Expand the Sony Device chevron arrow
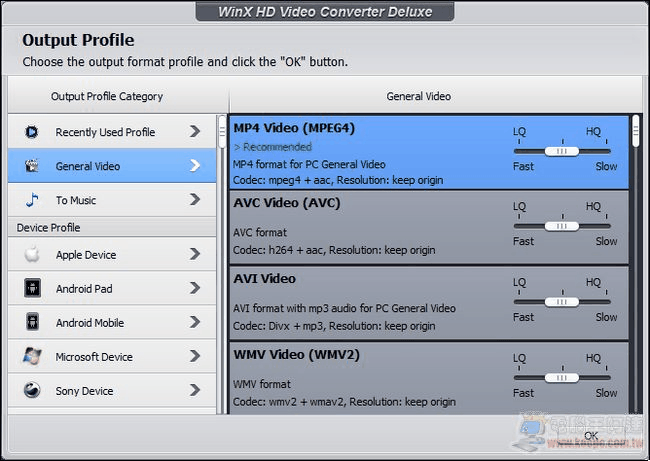This screenshot has height=461, width=650. pos(195,390)
